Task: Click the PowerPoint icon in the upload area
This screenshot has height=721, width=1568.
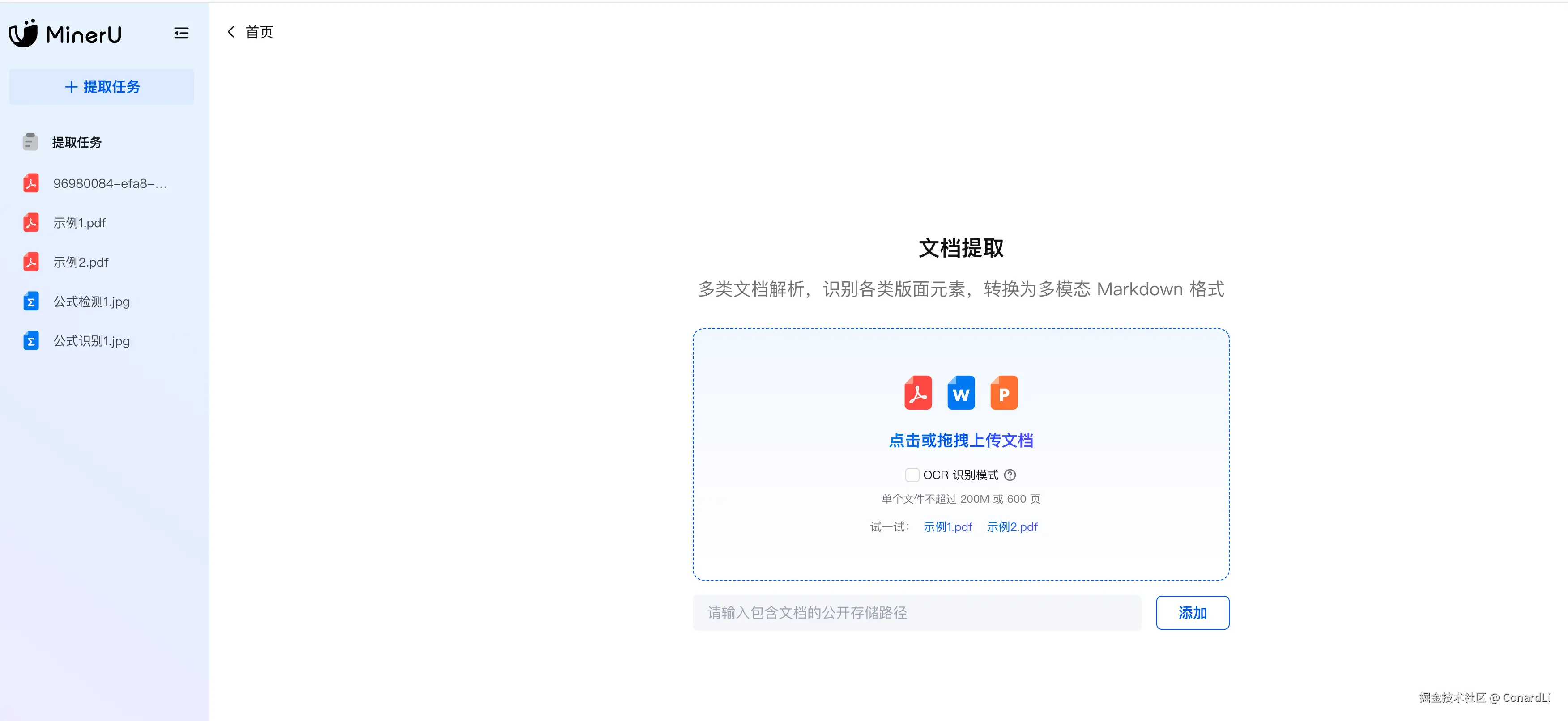Action: (x=1004, y=393)
